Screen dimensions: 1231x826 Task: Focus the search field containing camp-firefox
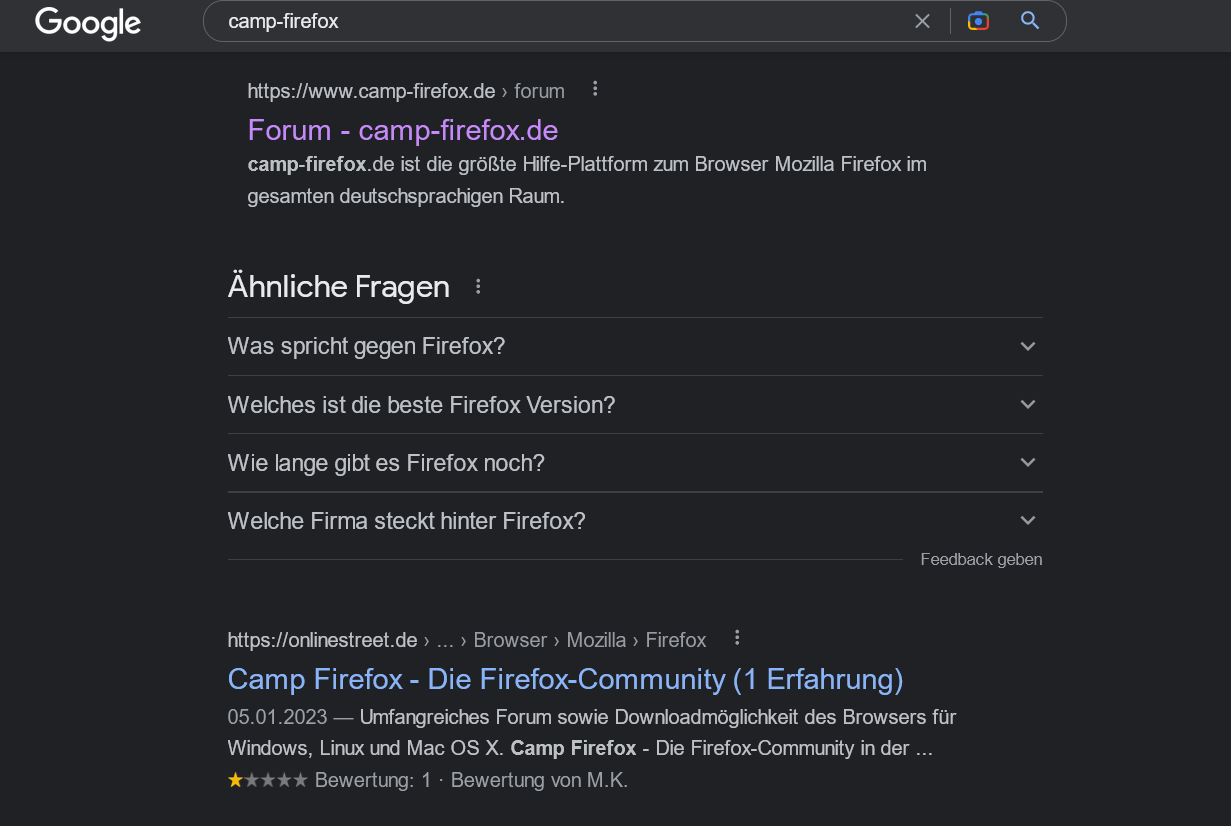coord(560,21)
